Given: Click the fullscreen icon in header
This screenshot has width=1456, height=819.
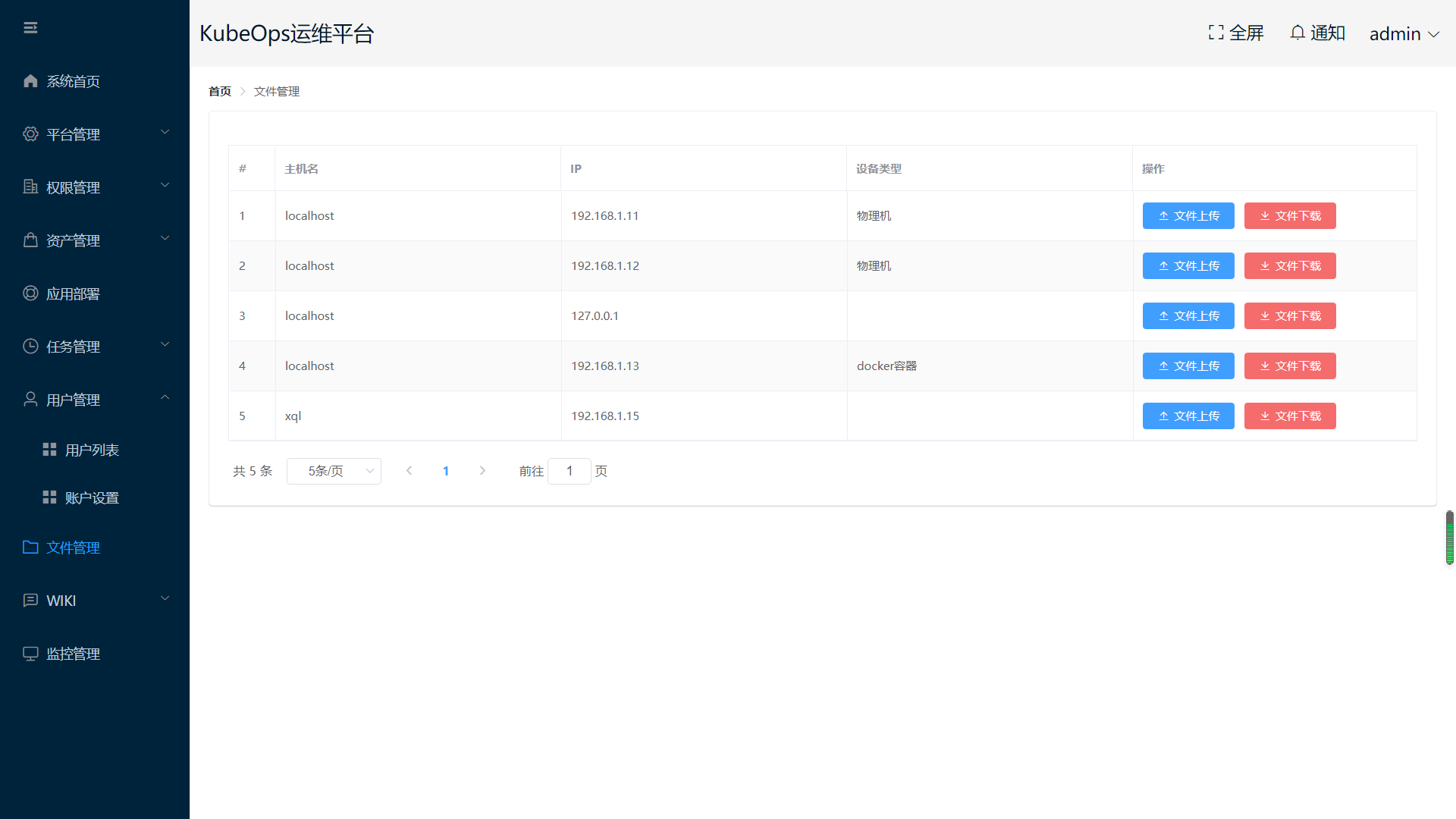Looking at the screenshot, I should (x=1216, y=33).
